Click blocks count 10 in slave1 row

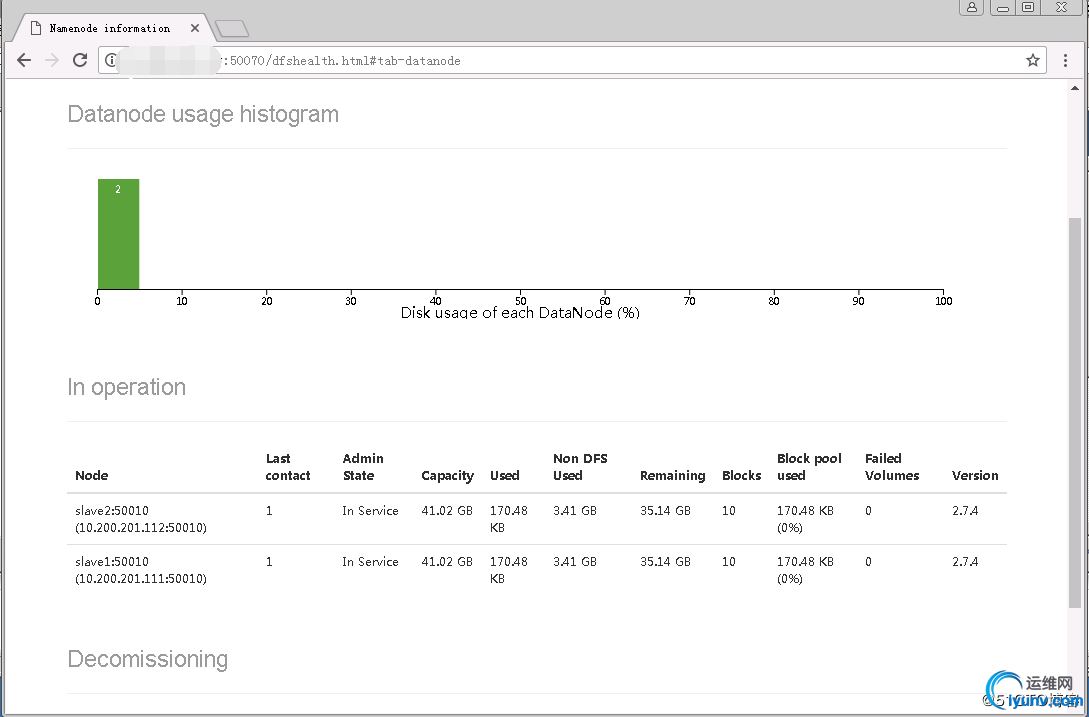click(x=729, y=561)
